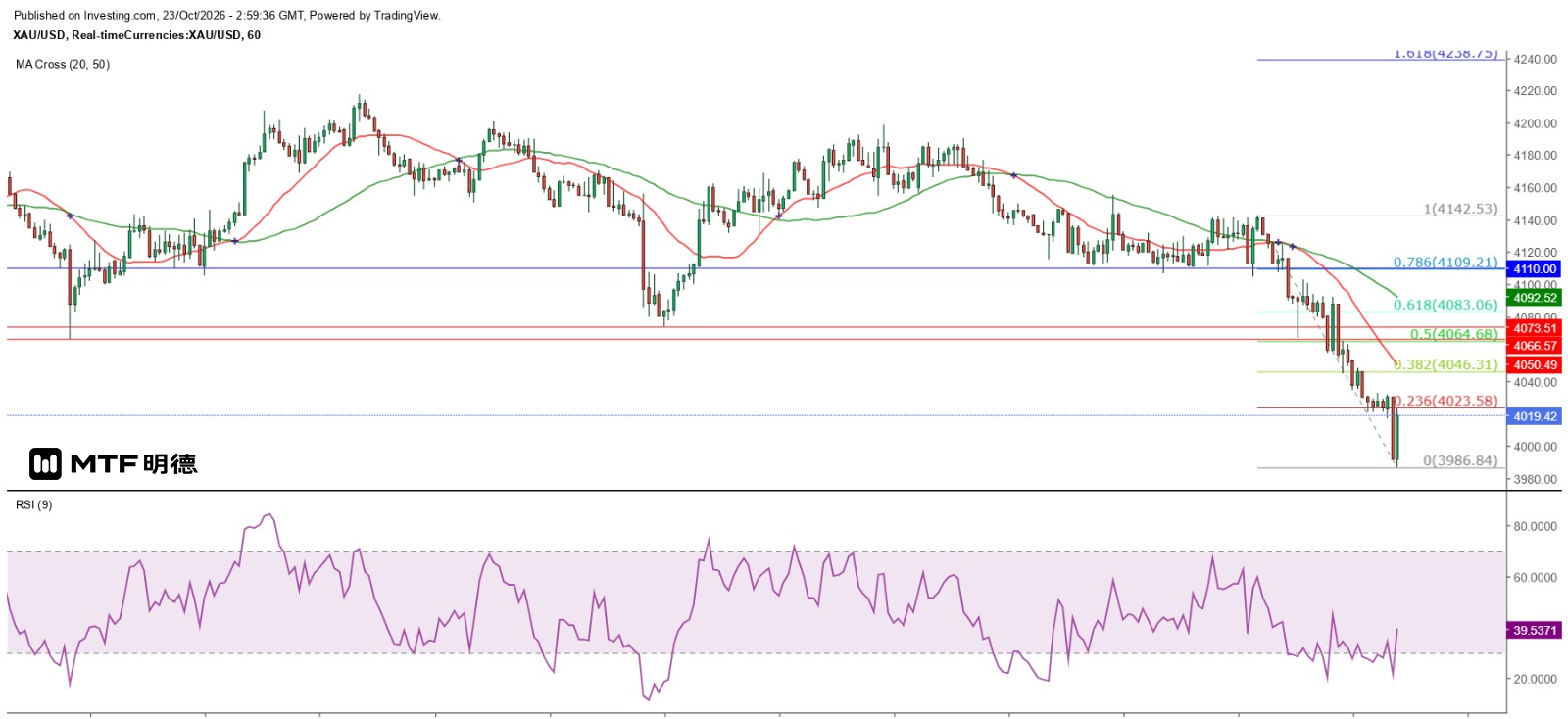Click the 4019.42 current price tag
Viewport: 1568px width, 719px height.
(x=1535, y=416)
